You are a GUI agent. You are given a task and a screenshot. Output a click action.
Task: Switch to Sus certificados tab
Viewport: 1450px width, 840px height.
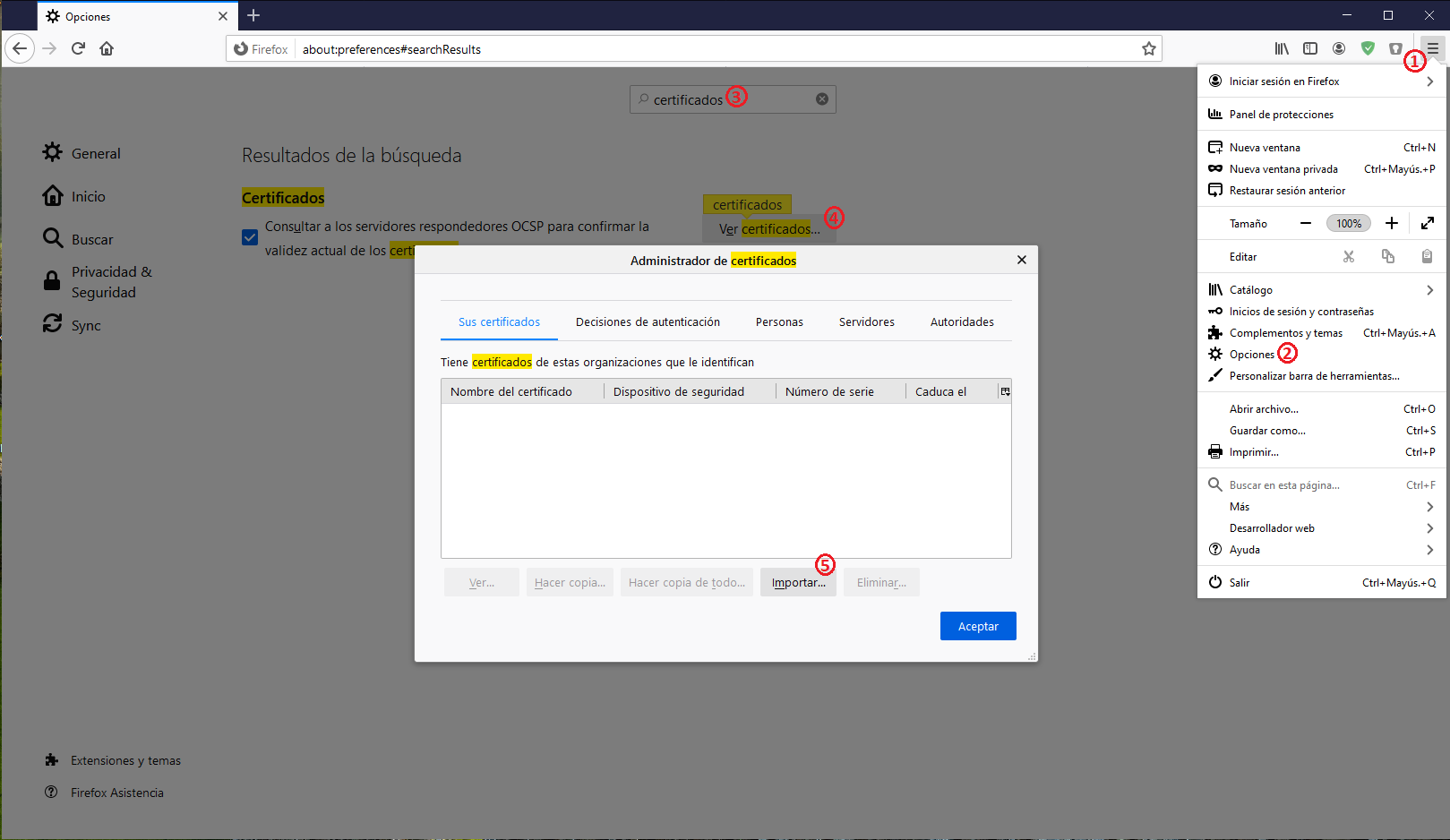tap(499, 321)
